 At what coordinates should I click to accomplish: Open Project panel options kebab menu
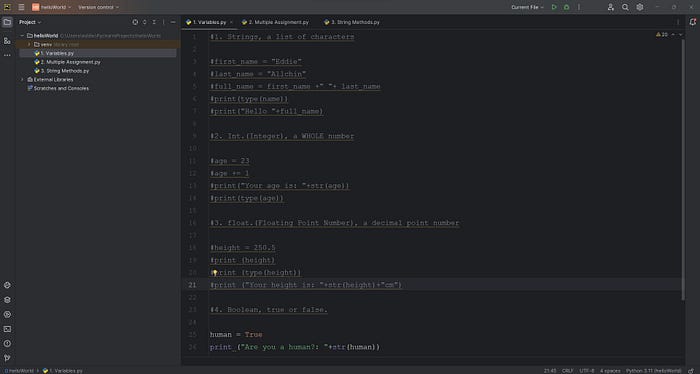pos(163,22)
